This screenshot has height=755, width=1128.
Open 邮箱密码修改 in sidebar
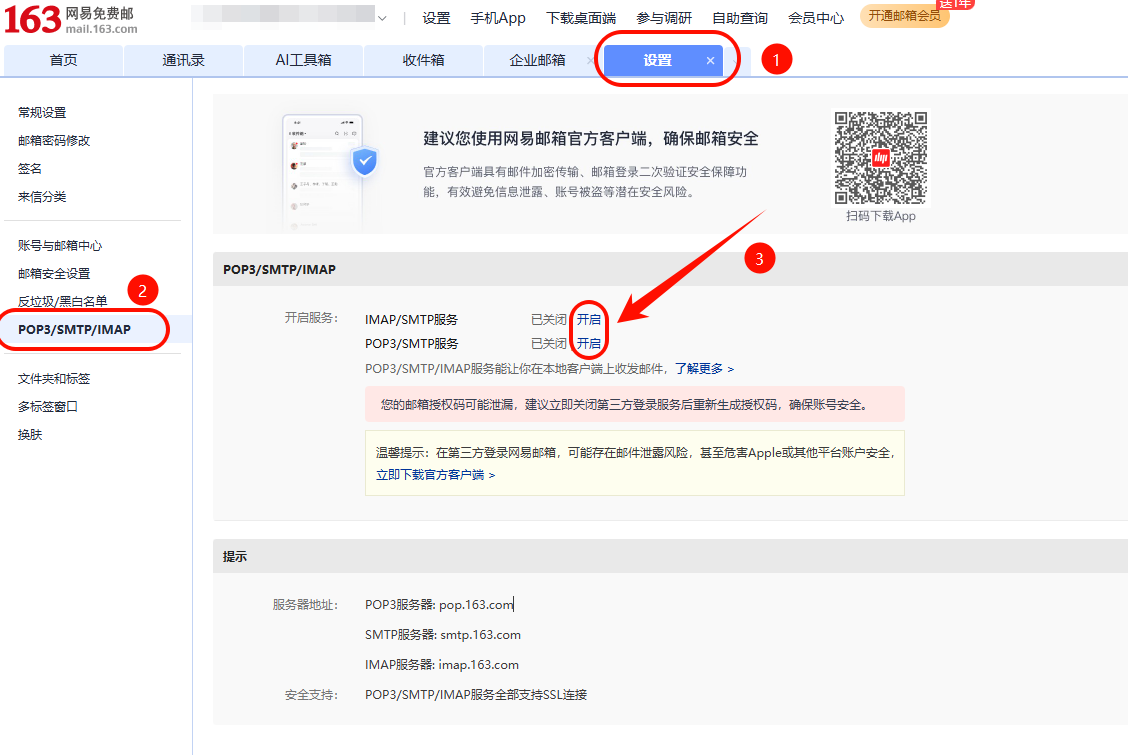54,140
